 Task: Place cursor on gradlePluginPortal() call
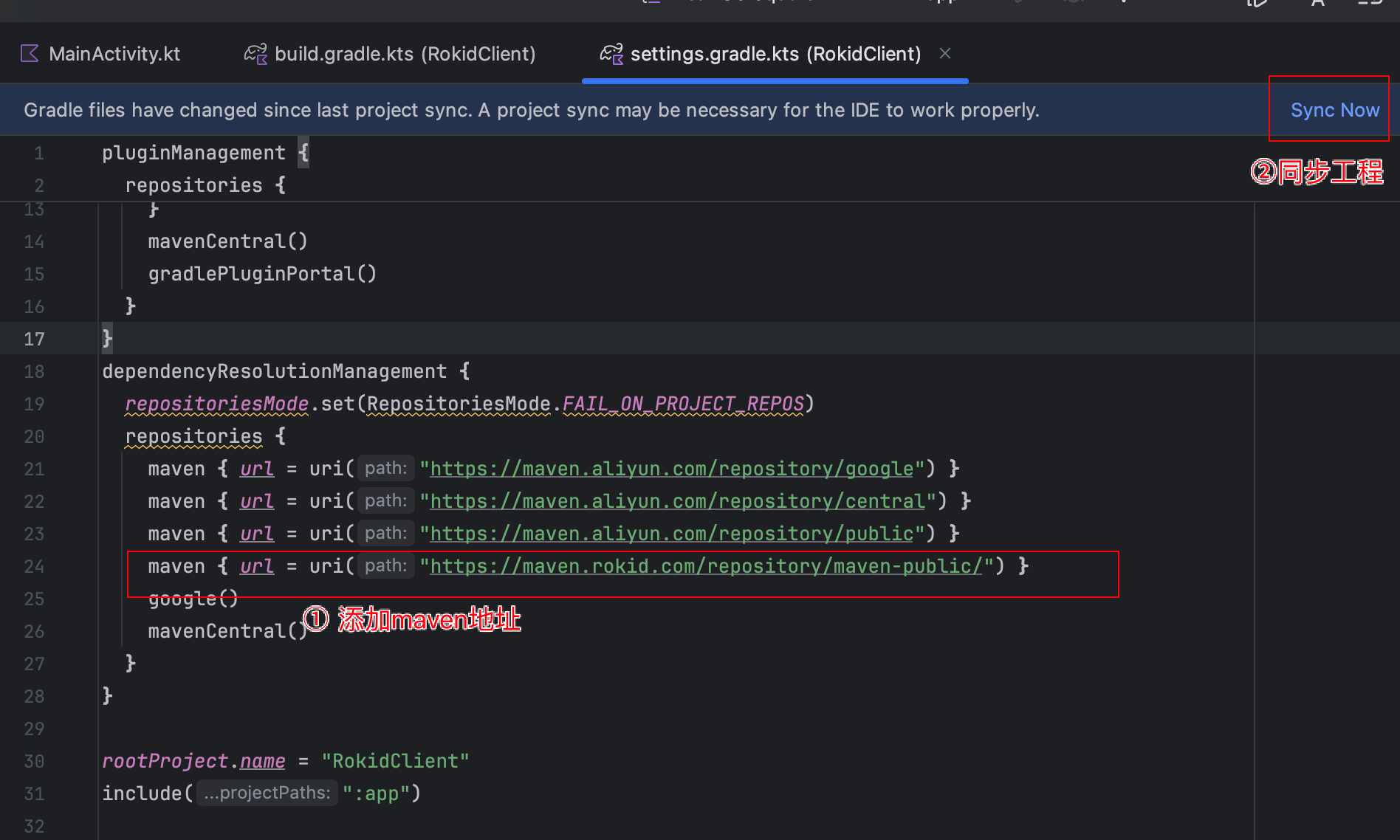point(262,274)
